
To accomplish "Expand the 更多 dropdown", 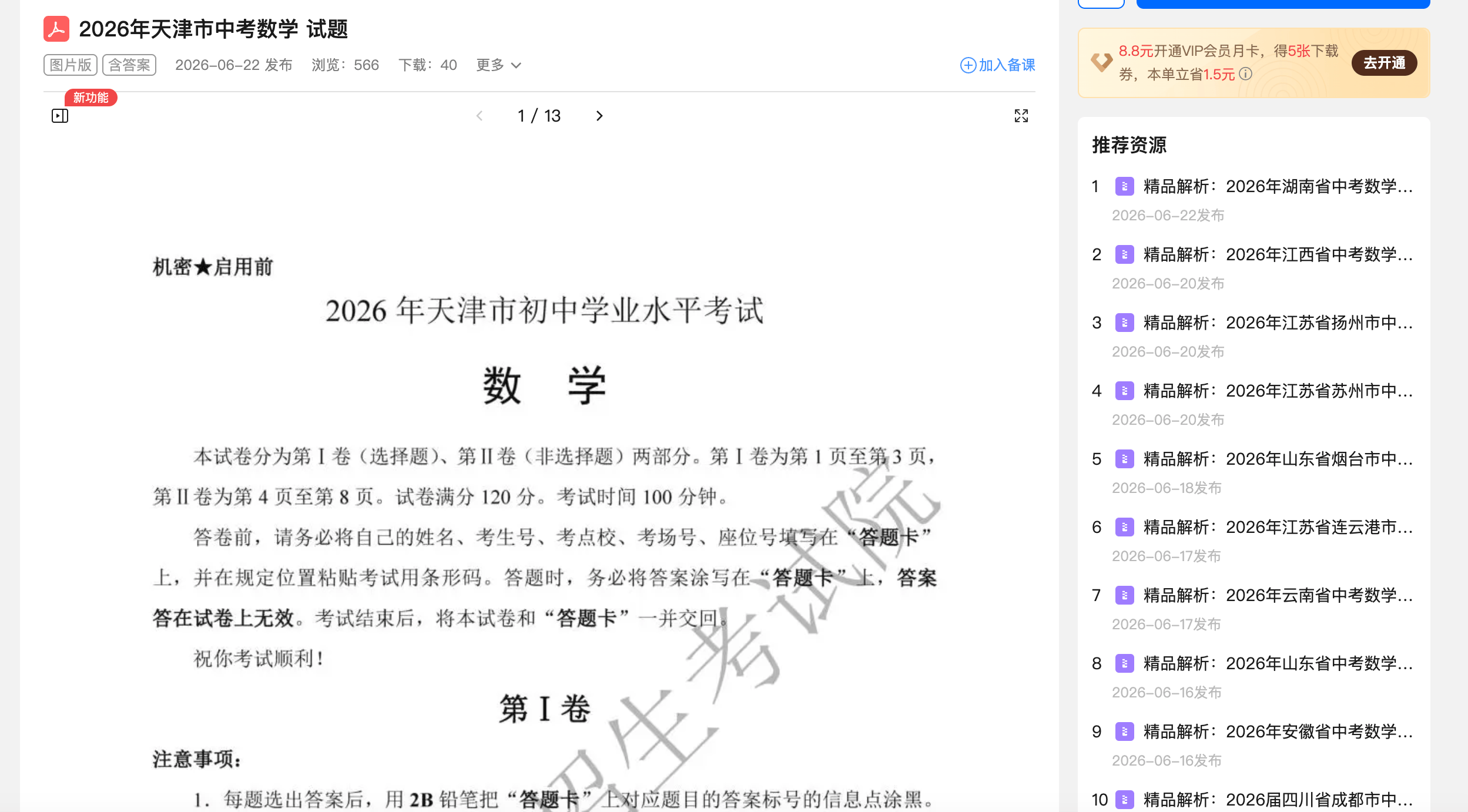I will [498, 65].
